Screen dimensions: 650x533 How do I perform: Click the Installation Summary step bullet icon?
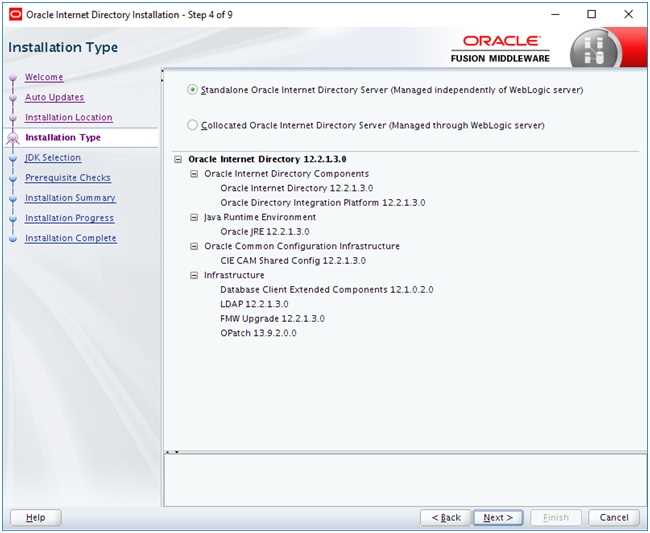(x=13, y=198)
